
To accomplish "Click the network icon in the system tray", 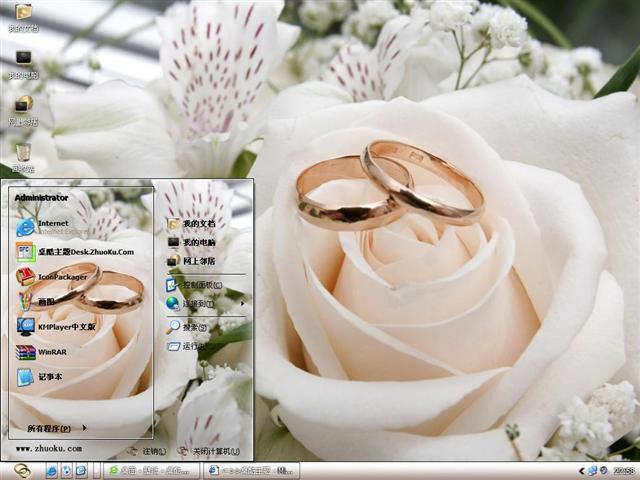I will point(592,471).
